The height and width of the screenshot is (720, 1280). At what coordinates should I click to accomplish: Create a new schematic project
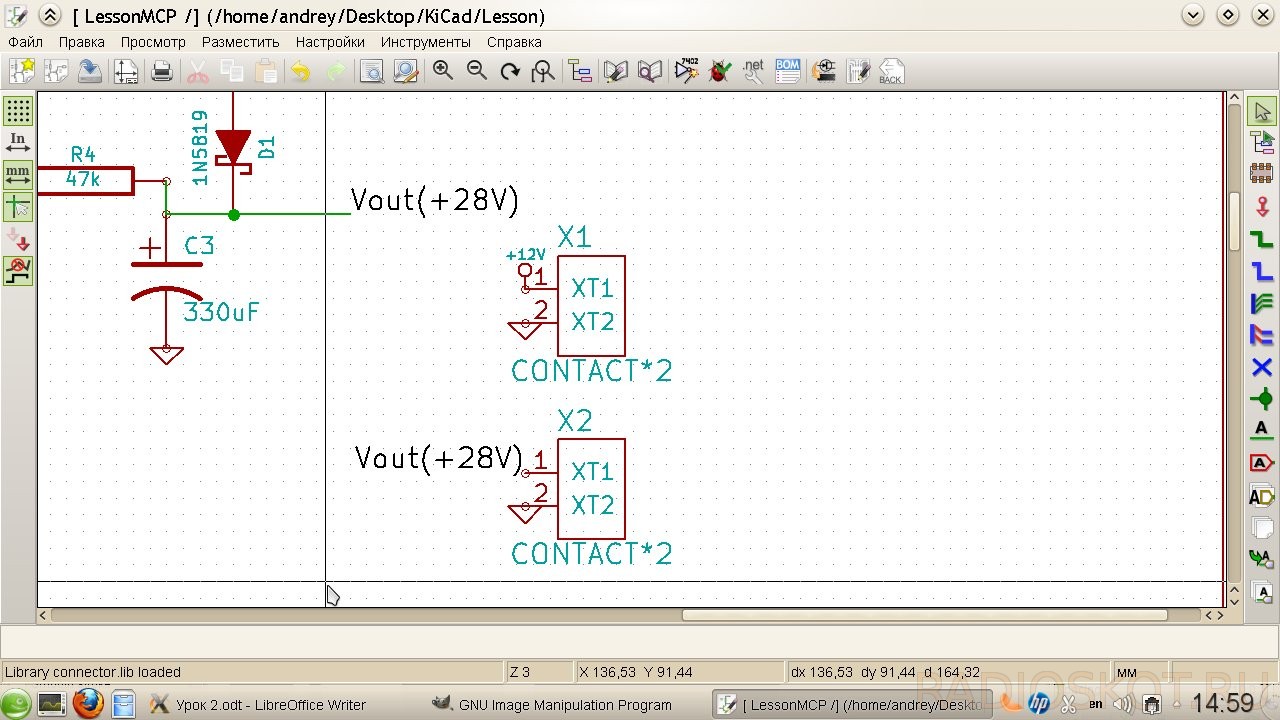[x=22, y=71]
